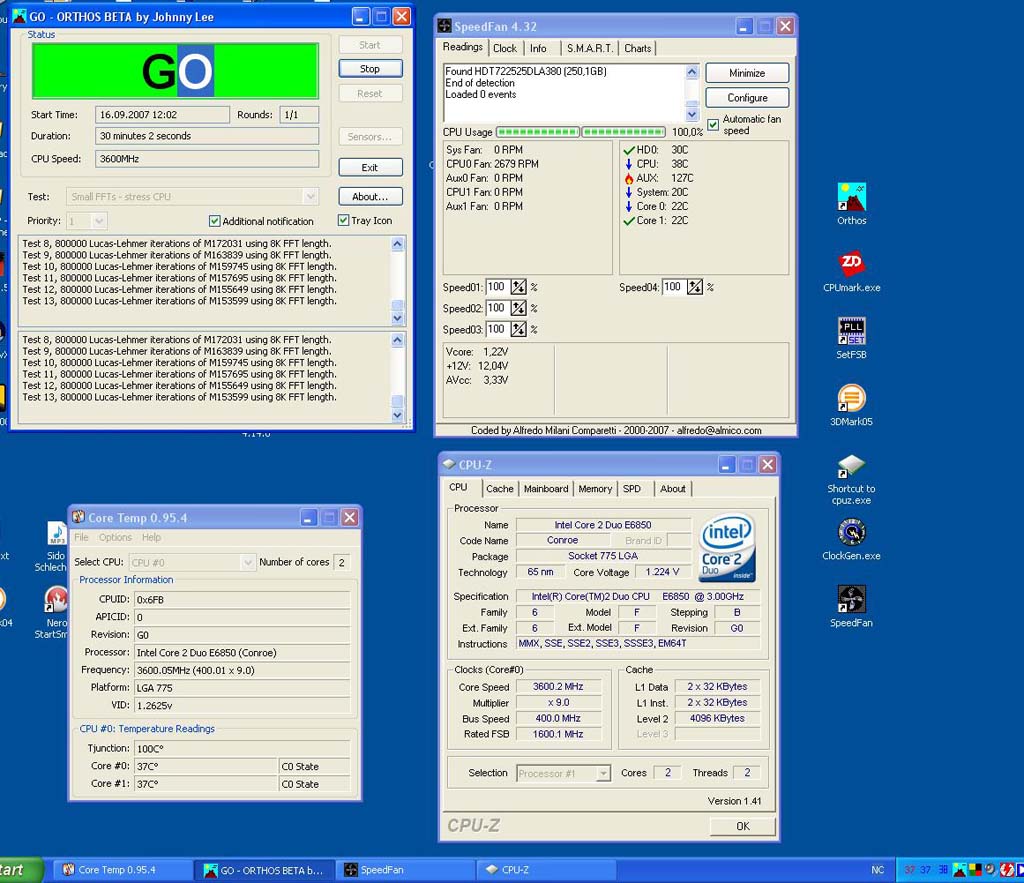The height and width of the screenshot is (883, 1024).
Task: Click the CPU-Z title bar icon
Action: [x=449, y=464]
